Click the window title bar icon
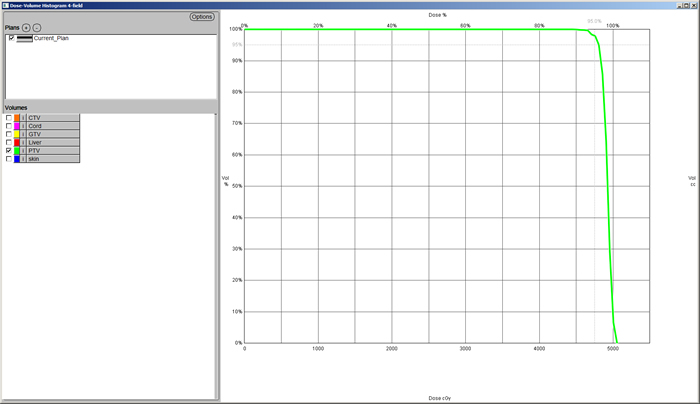Screen dimensions: 700x404 click(4, 5)
